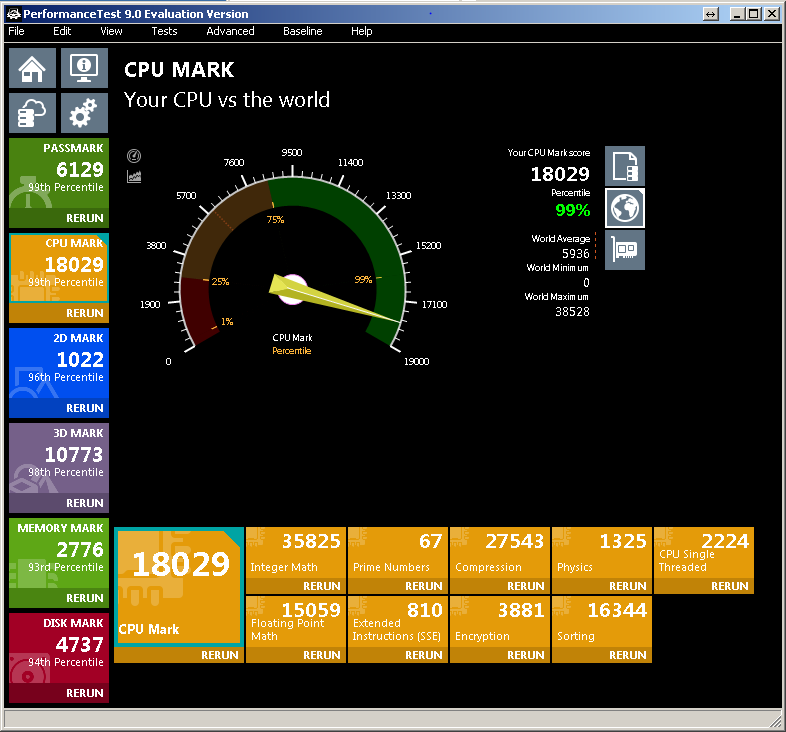Open the settings gears icon

[84, 113]
